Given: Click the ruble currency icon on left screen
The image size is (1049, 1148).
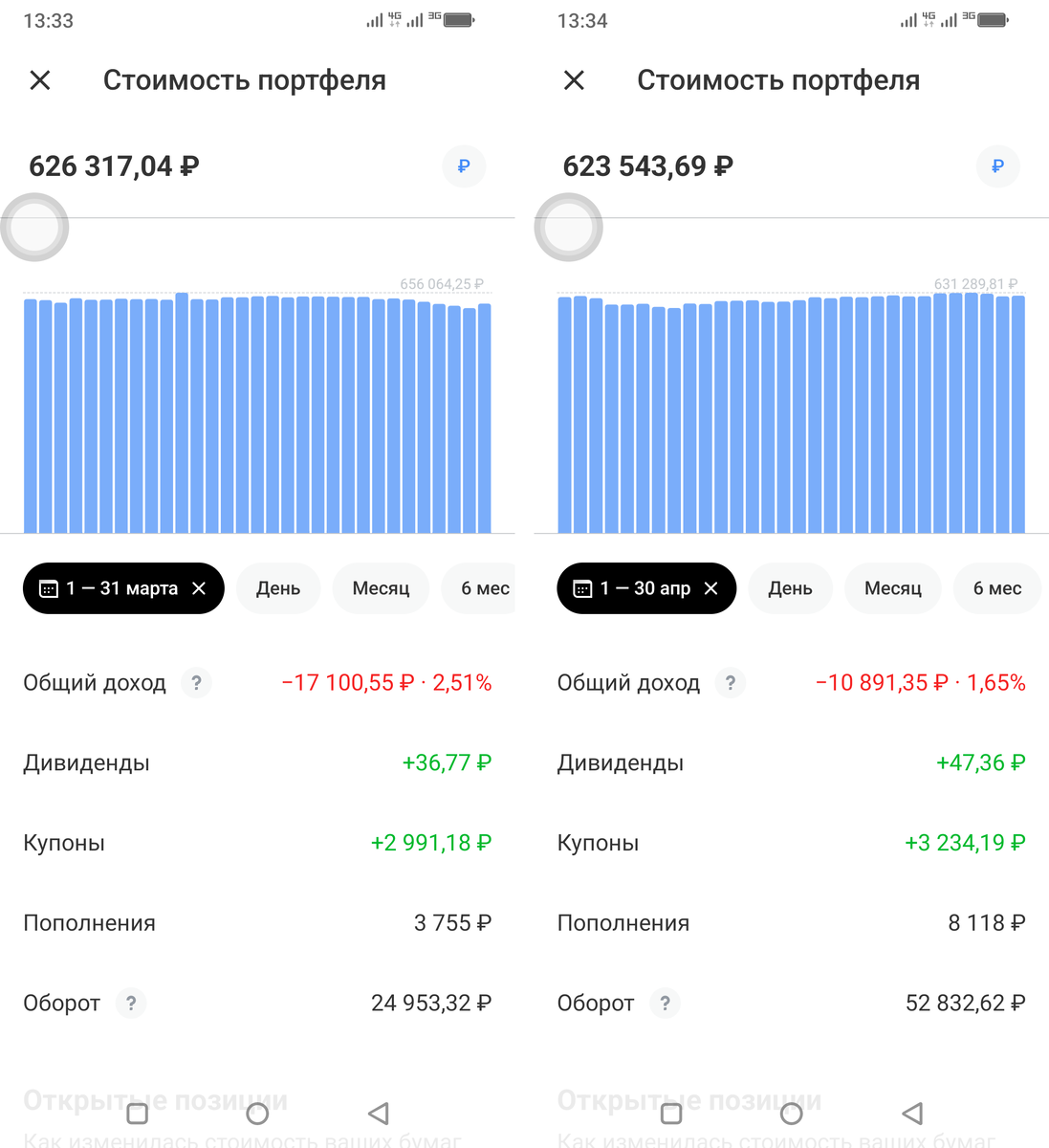Looking at the screenshot, I should (463, 166).
